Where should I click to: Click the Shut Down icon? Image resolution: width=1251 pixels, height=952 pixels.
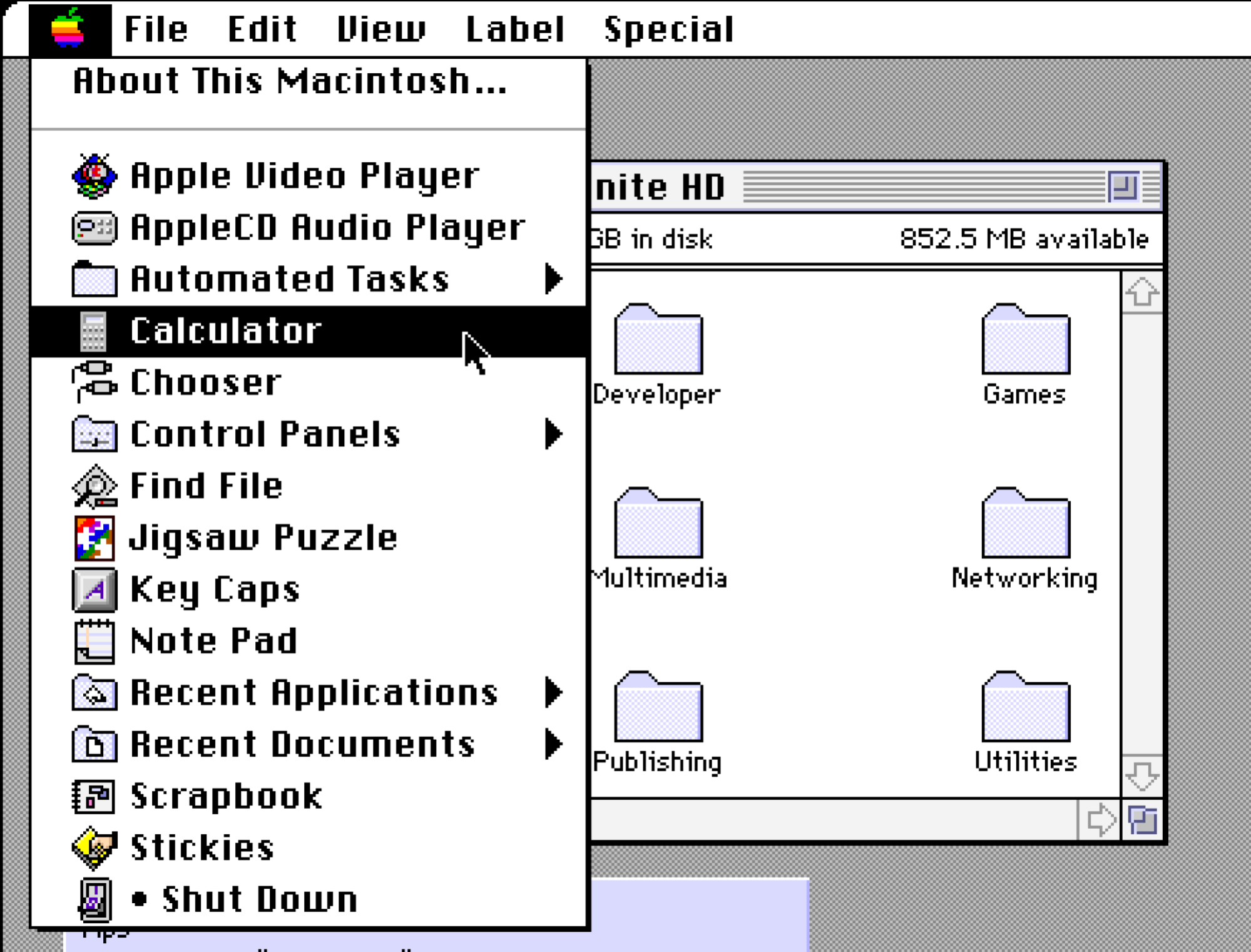tap(94, 900)
